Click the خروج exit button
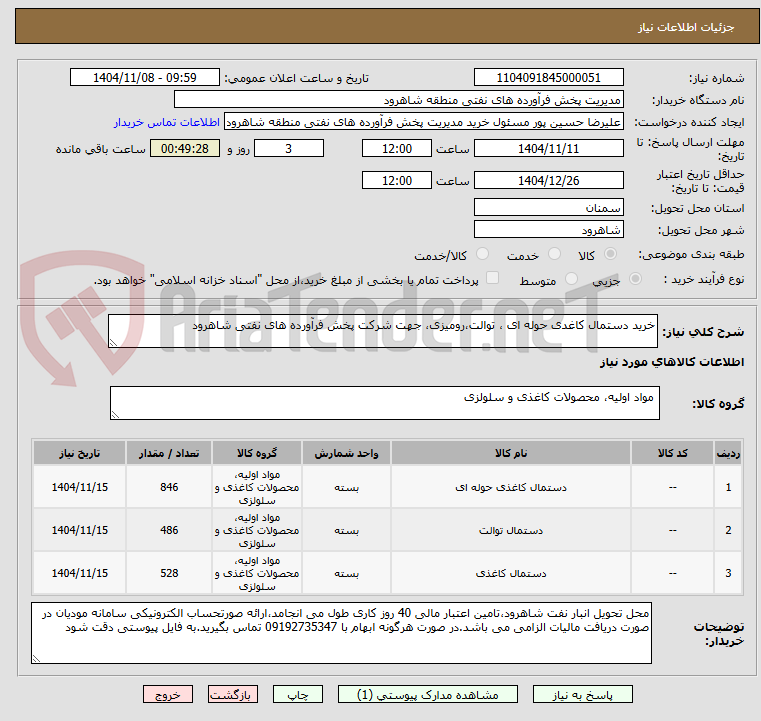The image size is (761, 721). 167,694
